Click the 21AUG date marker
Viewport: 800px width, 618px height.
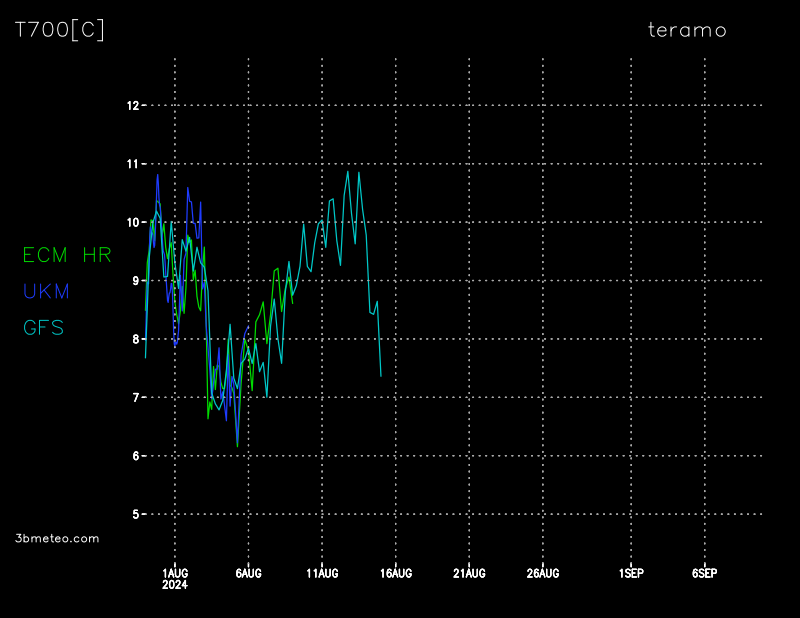coord(469,573)
